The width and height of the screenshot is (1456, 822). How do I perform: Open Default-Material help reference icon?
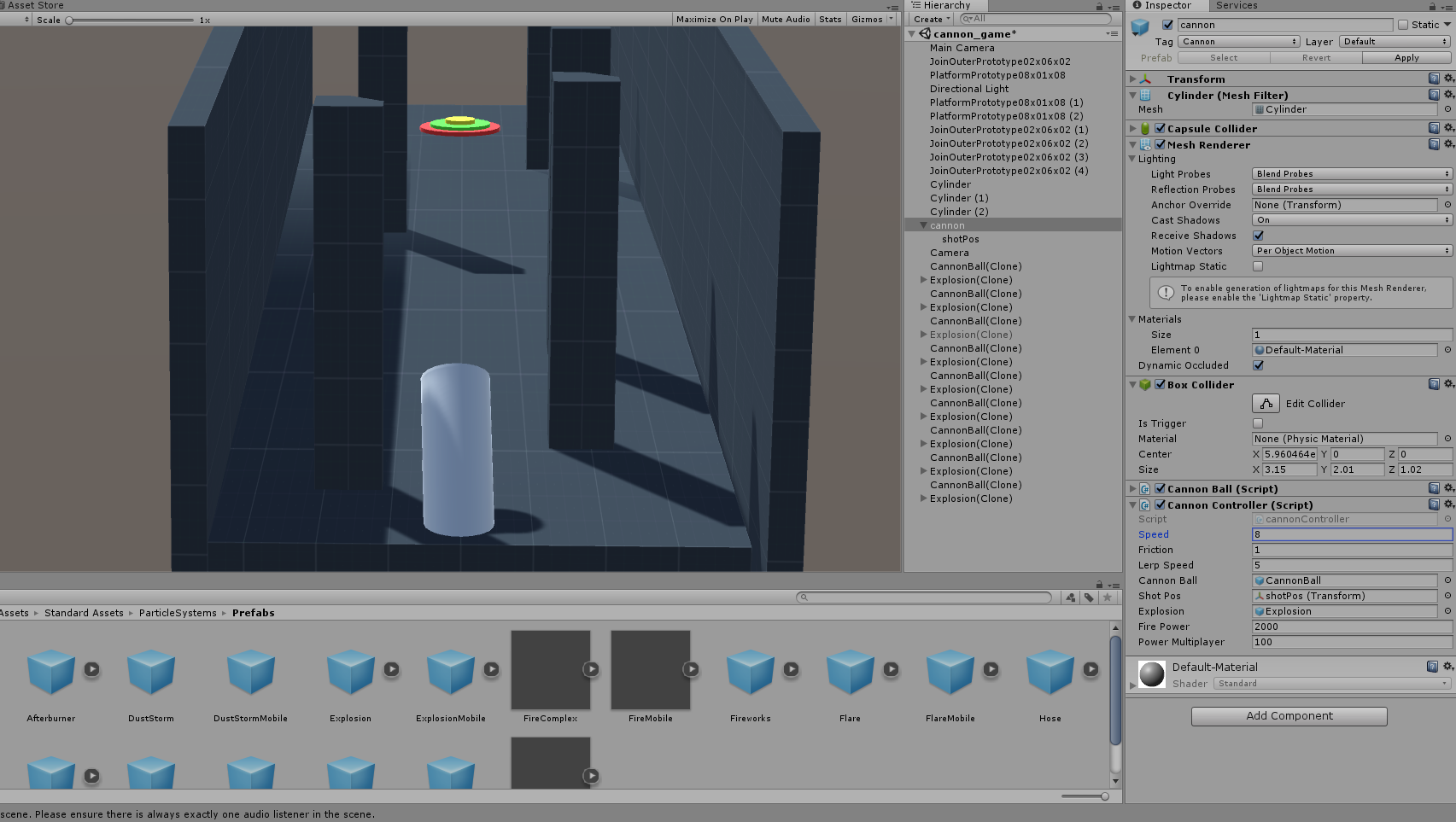(x=1432, y=666)
